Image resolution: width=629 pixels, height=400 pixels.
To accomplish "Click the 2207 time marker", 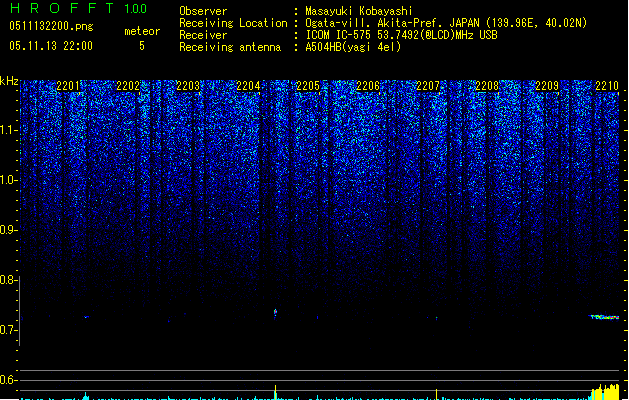I will click(428, 86).
